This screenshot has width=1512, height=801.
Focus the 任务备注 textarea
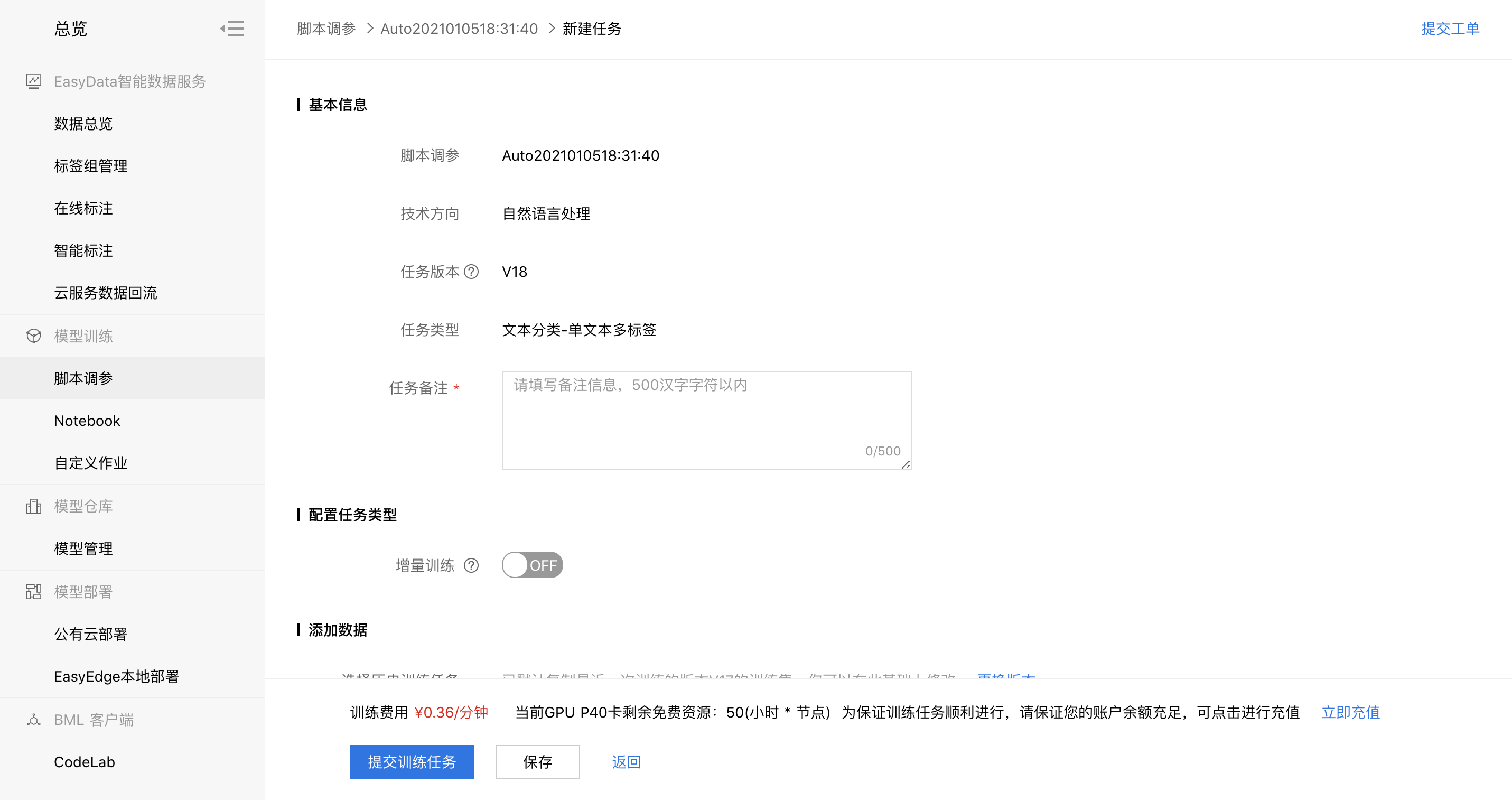(706, 420)
